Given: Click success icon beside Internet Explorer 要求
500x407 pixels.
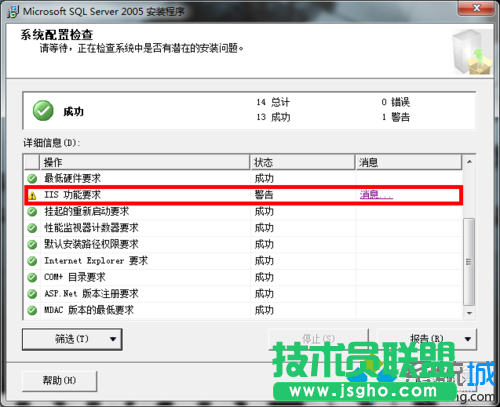Looking at the screenshot, I should pos(32,261).
